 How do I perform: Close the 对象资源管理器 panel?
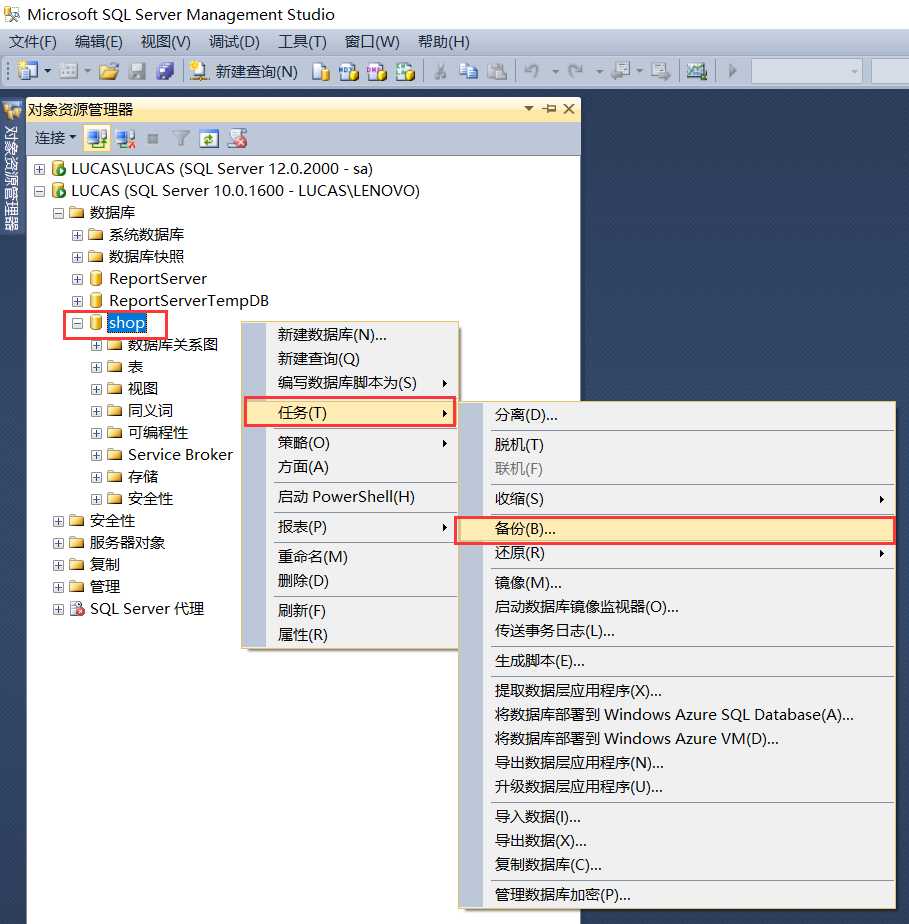click(568, 108)
